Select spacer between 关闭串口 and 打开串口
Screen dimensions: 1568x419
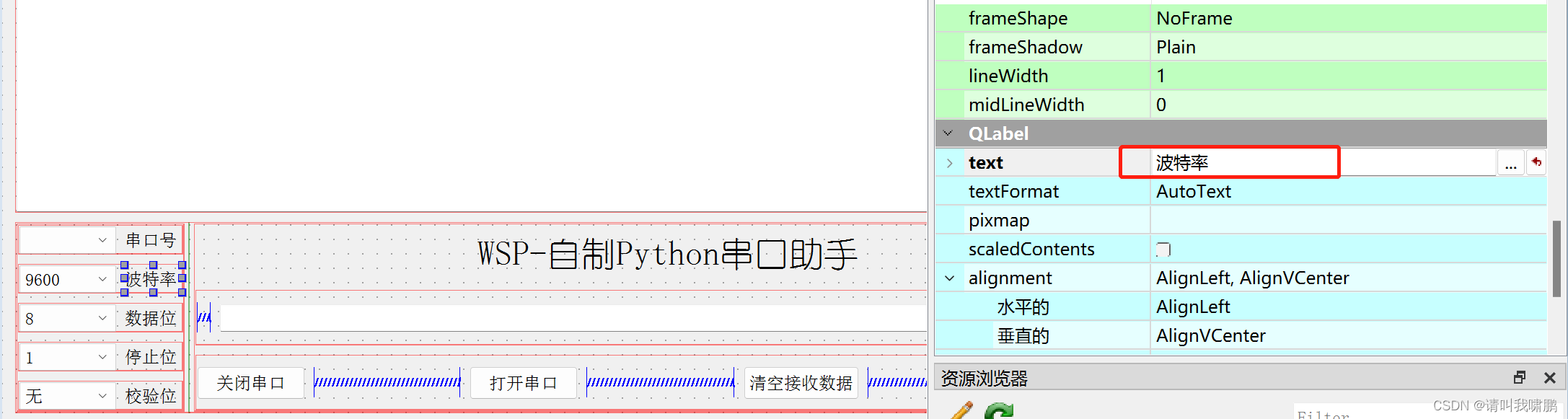387,382
